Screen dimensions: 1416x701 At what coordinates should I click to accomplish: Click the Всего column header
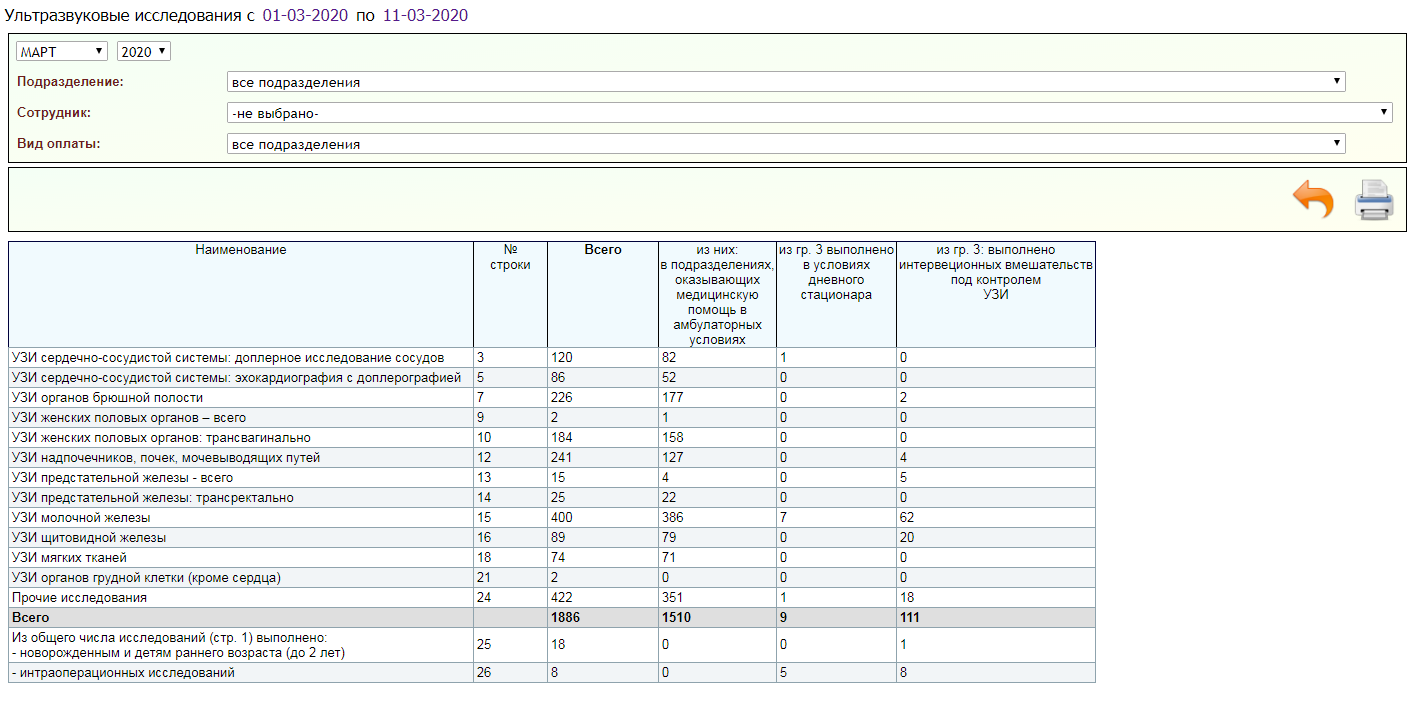pyautogui.click(x=602, y=250)
